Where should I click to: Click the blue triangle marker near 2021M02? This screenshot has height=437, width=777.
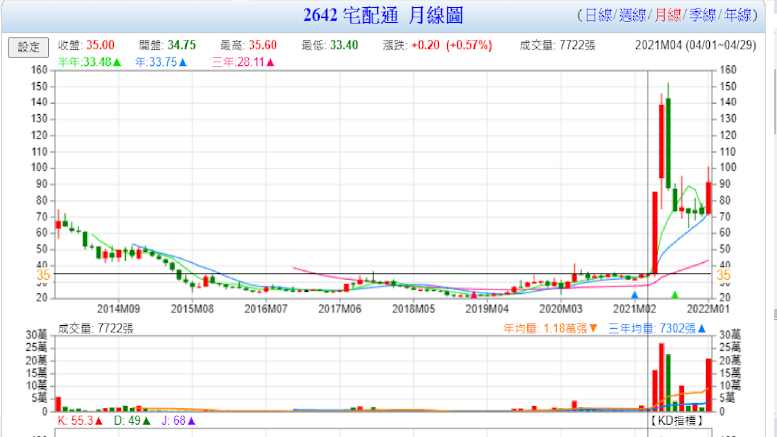(x=634, y=295)
